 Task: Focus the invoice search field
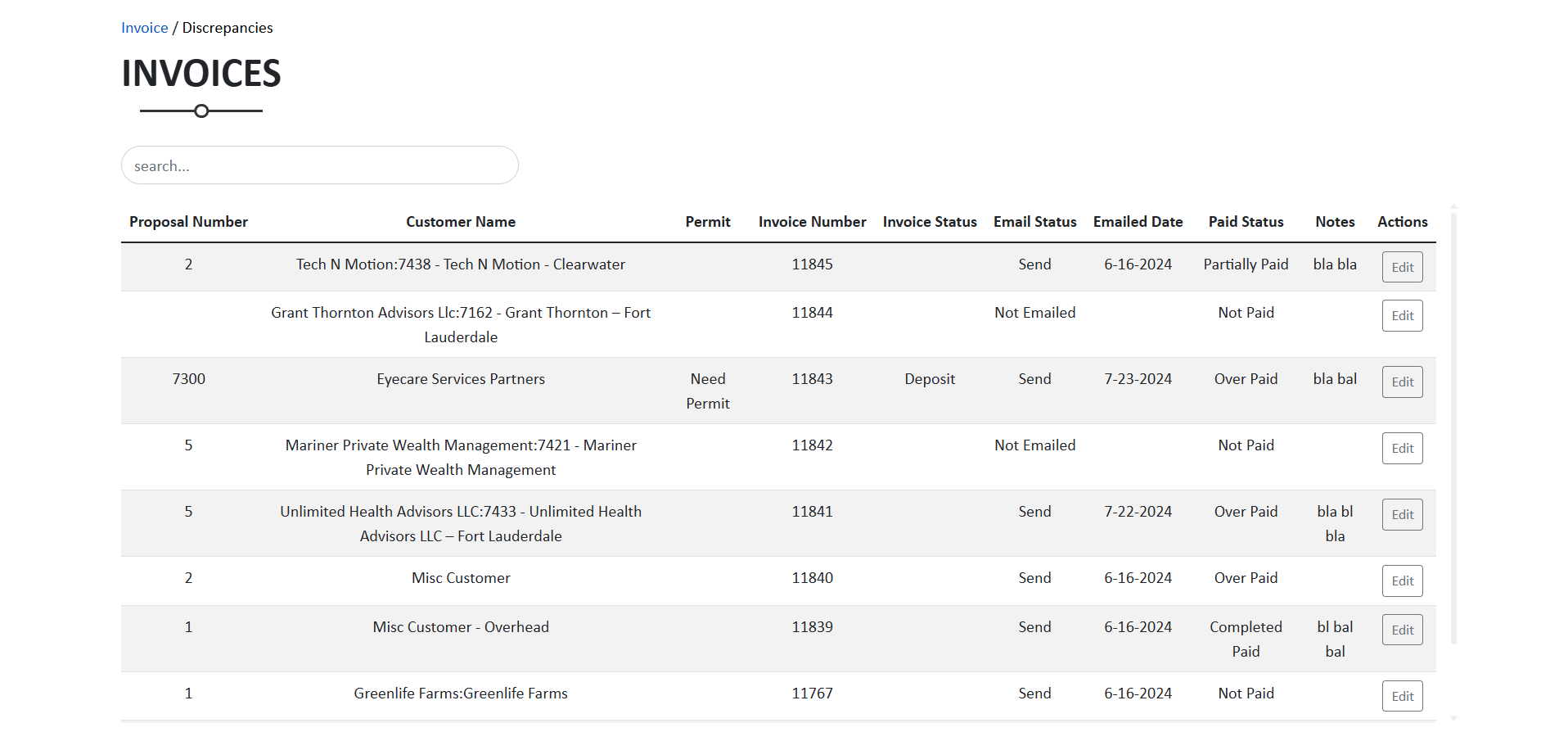coord(319,165)
